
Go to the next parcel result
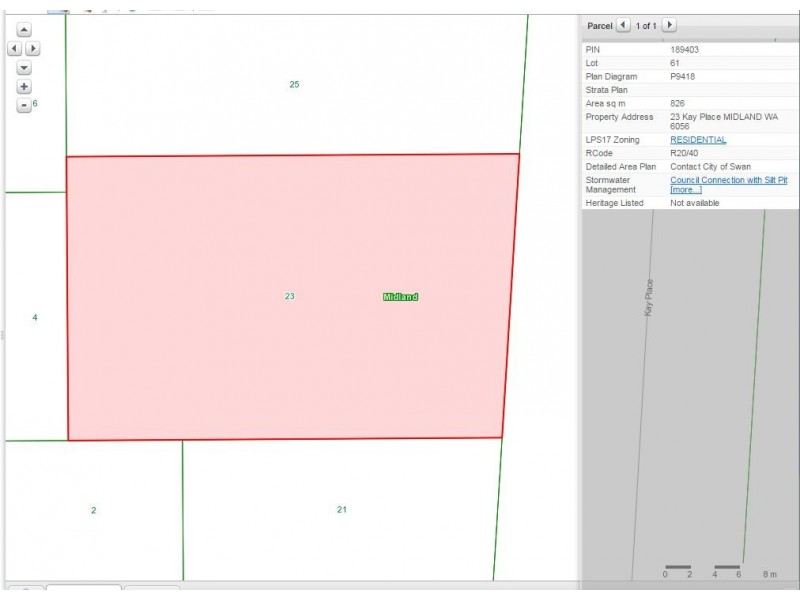[x=669, y=25]
